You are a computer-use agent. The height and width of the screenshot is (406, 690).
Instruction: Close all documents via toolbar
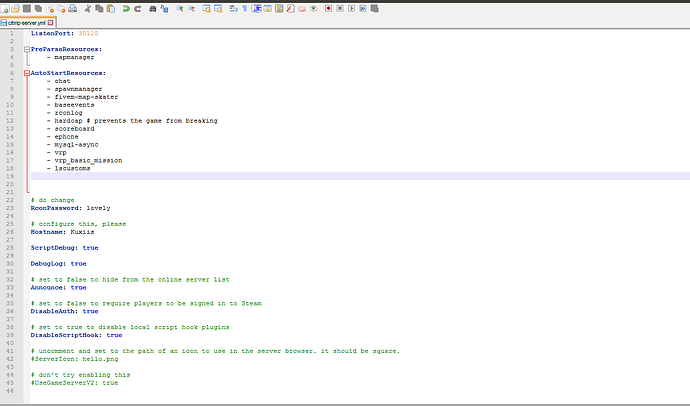coord(61,8)
